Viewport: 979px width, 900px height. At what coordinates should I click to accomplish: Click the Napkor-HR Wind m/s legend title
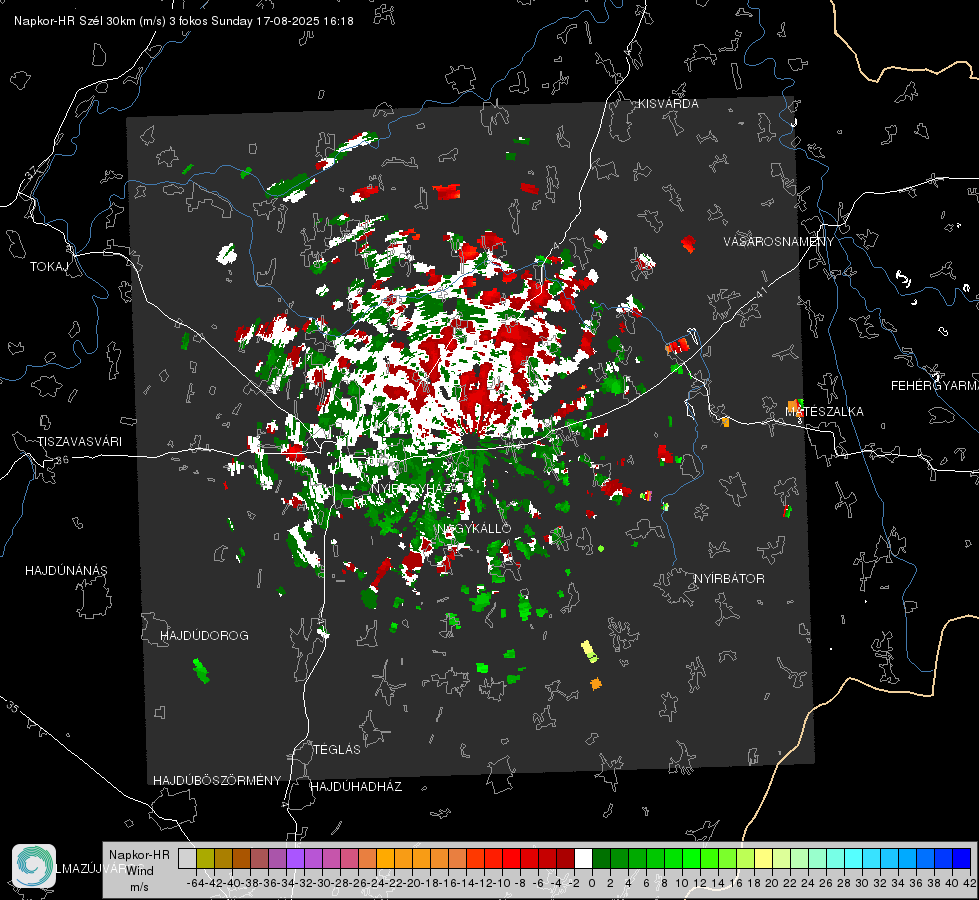[x=139, y=871]
